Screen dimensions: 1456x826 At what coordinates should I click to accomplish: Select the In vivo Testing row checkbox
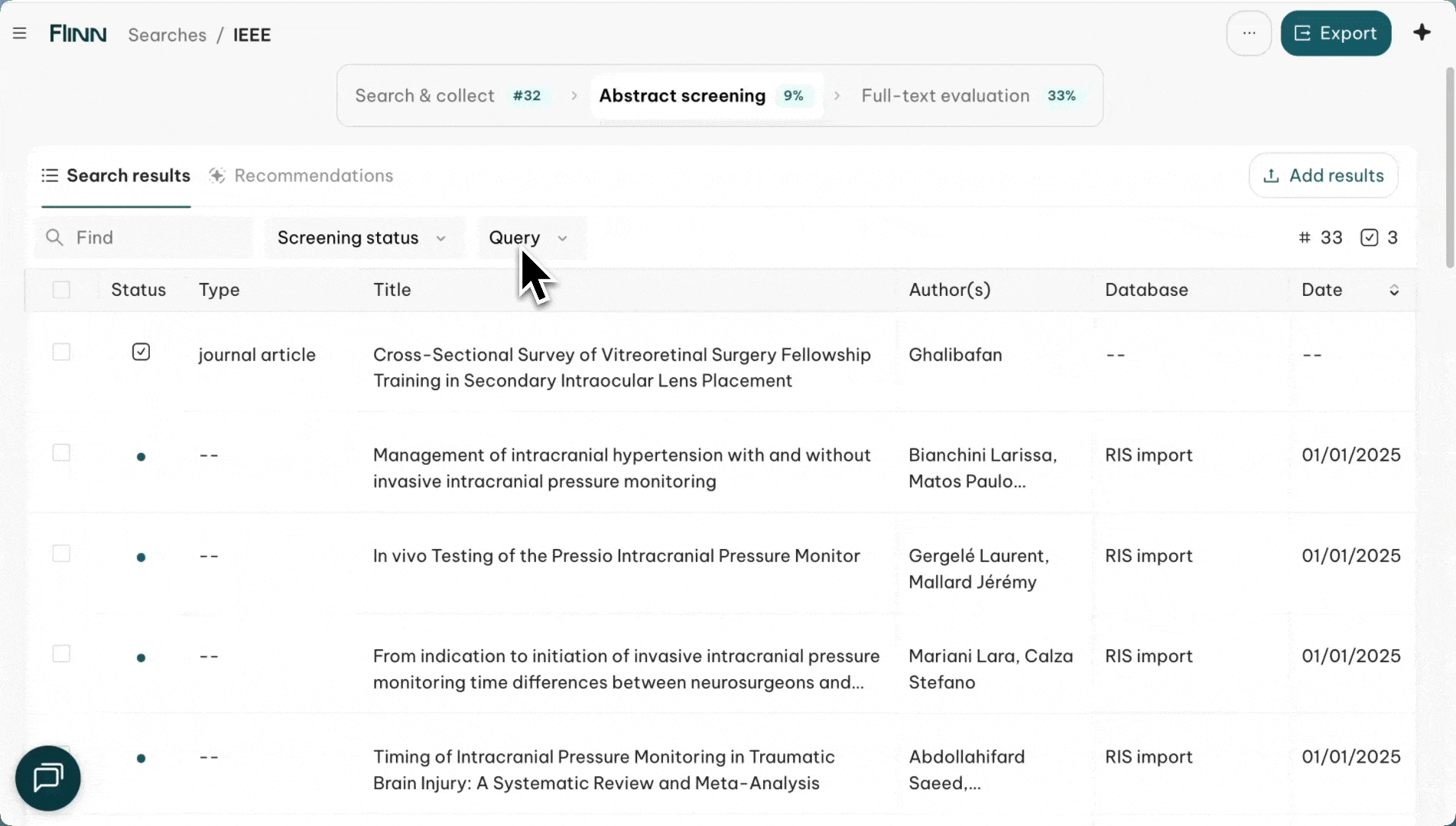click(61, 554)
